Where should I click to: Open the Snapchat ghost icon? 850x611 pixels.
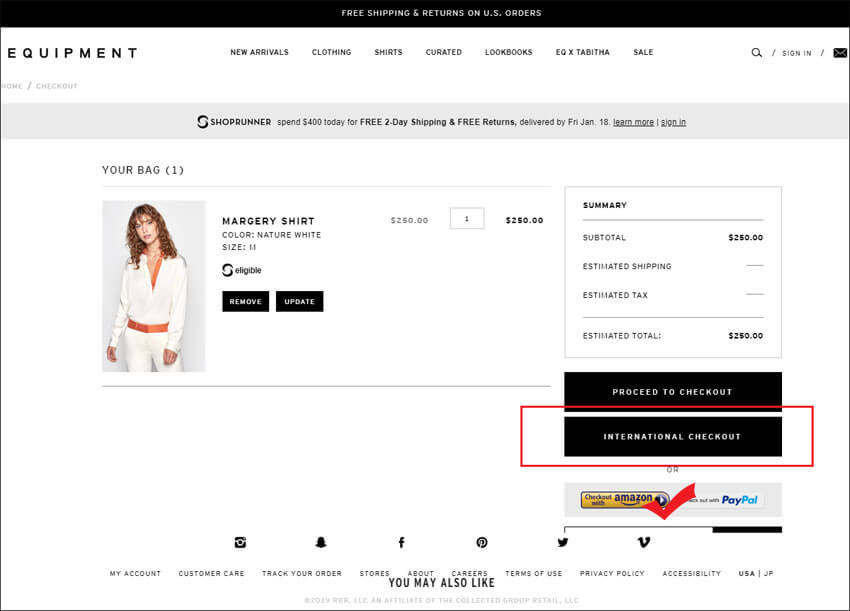click(x=321, y=542)
